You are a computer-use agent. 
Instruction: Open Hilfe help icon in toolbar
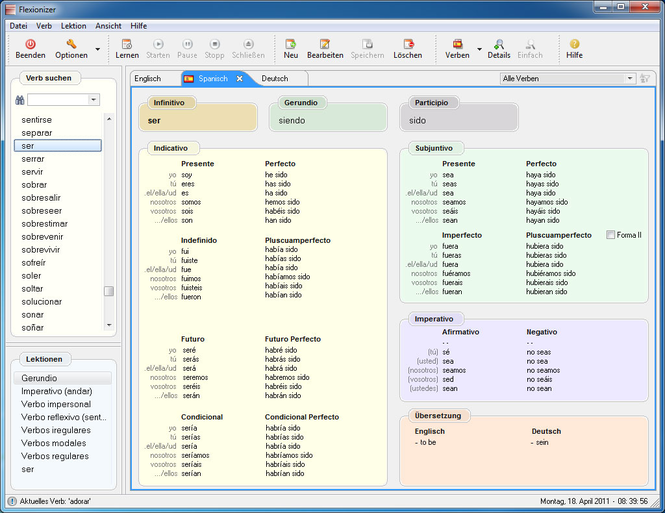click(574, 44)
